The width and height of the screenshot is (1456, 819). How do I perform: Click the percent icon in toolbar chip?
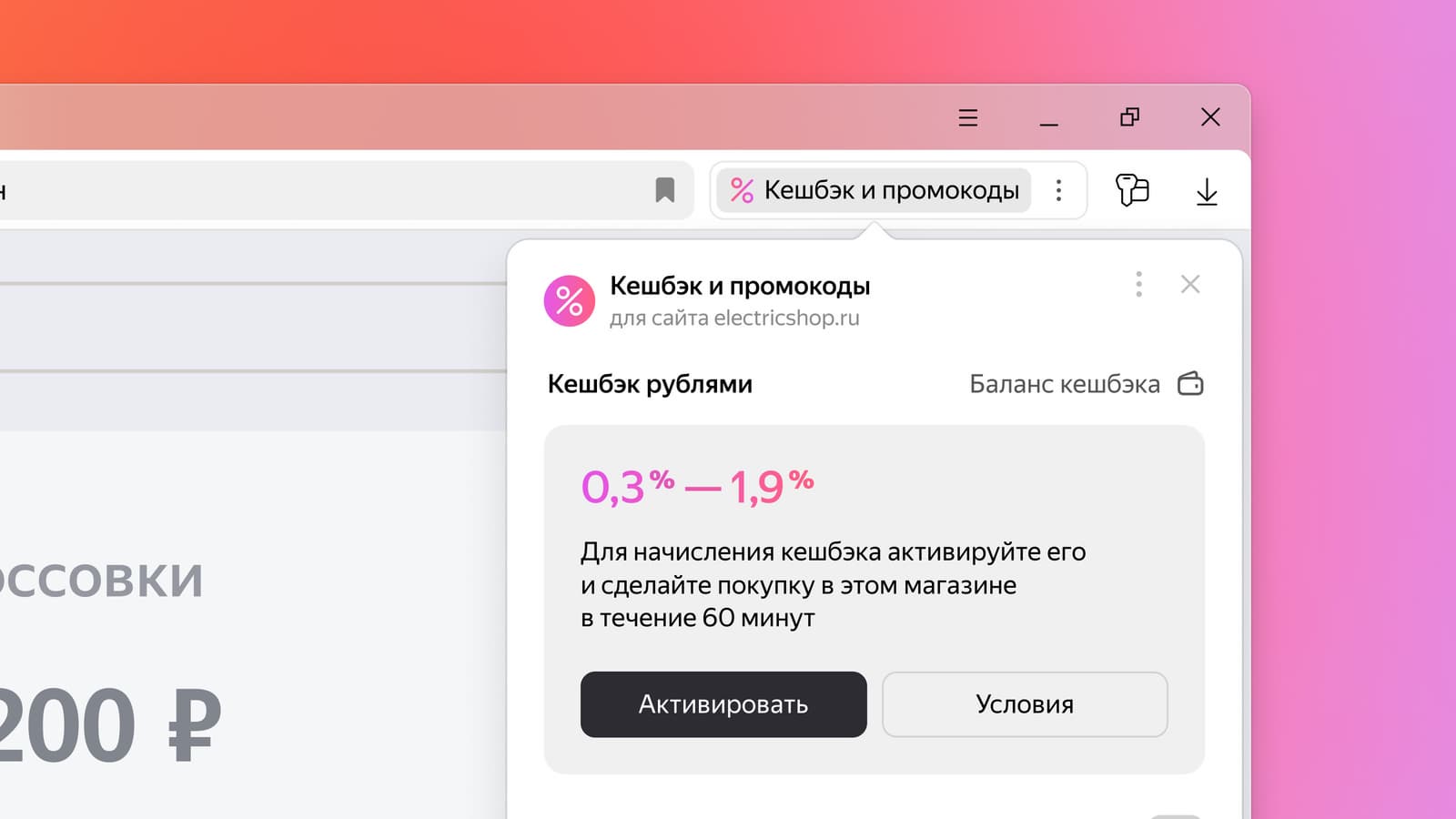(x=742, y=190)
